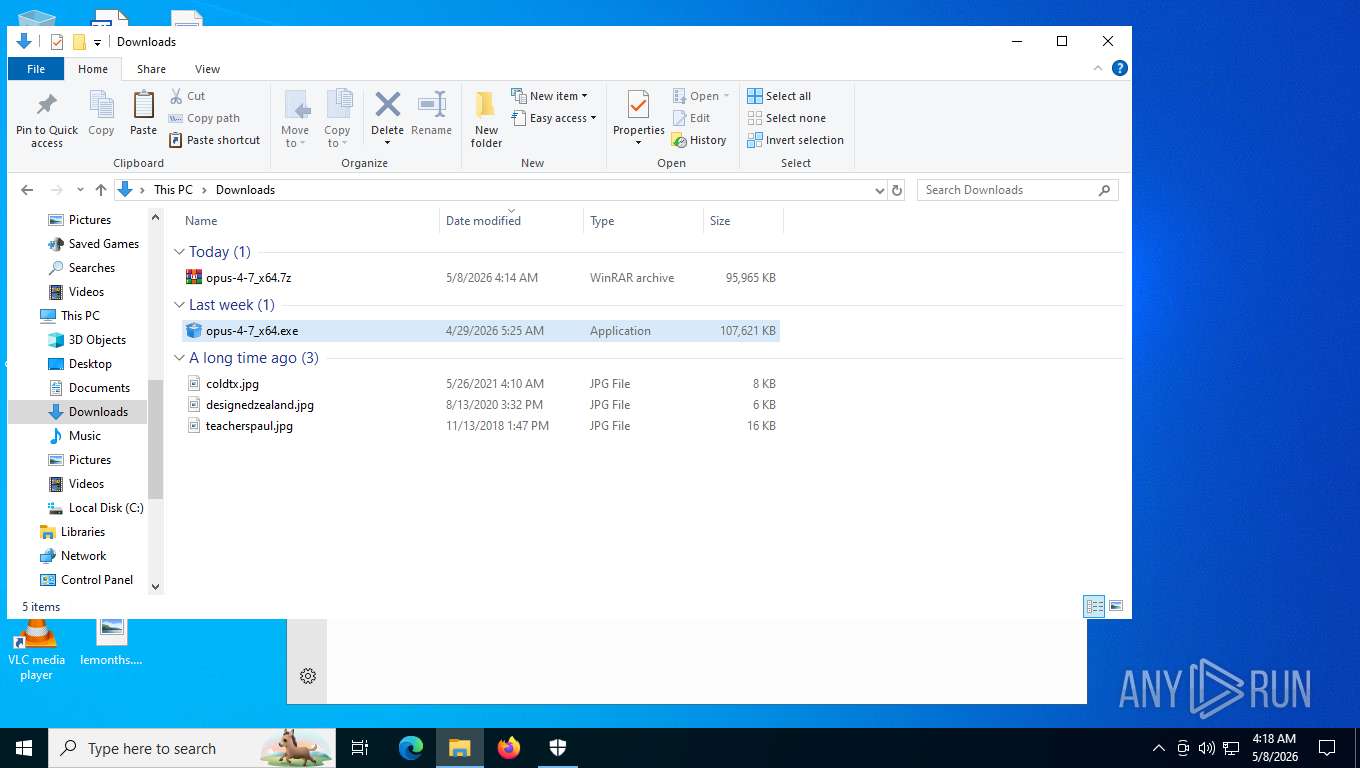Open Windows Security from taskbar
The image size is (1360, 768).
click(558, 748)
